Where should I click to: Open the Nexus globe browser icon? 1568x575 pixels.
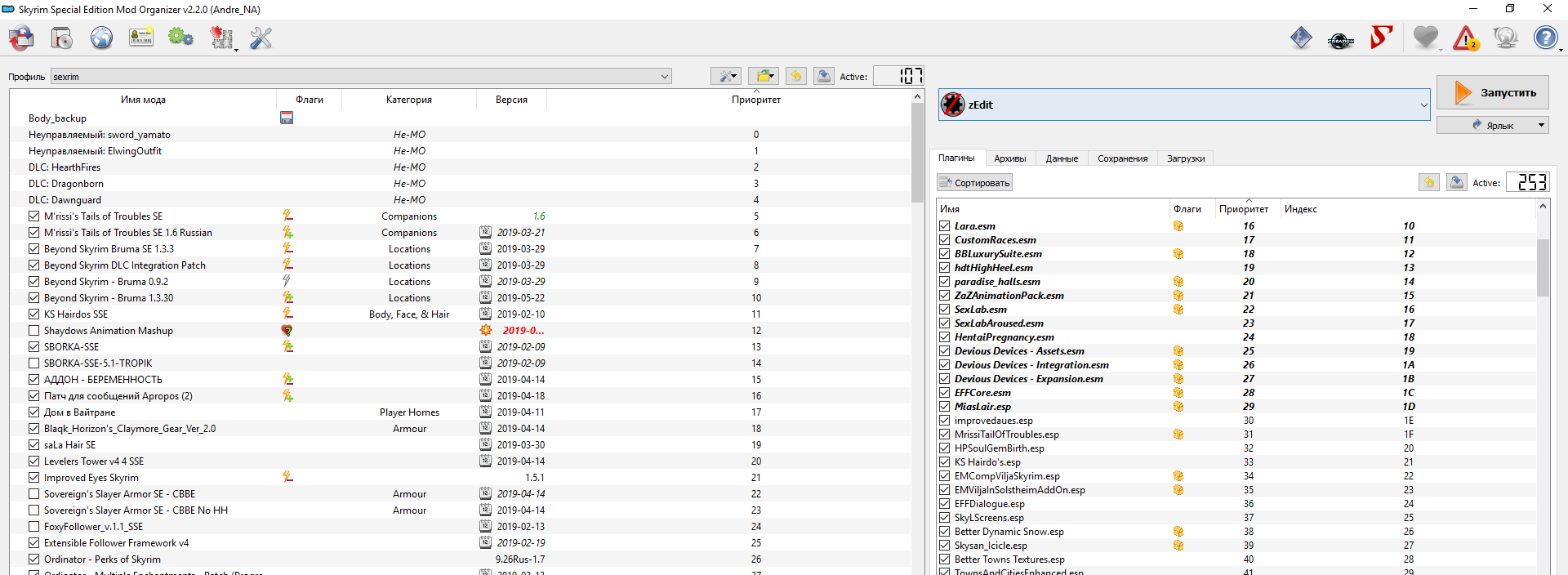click(101, 38)
